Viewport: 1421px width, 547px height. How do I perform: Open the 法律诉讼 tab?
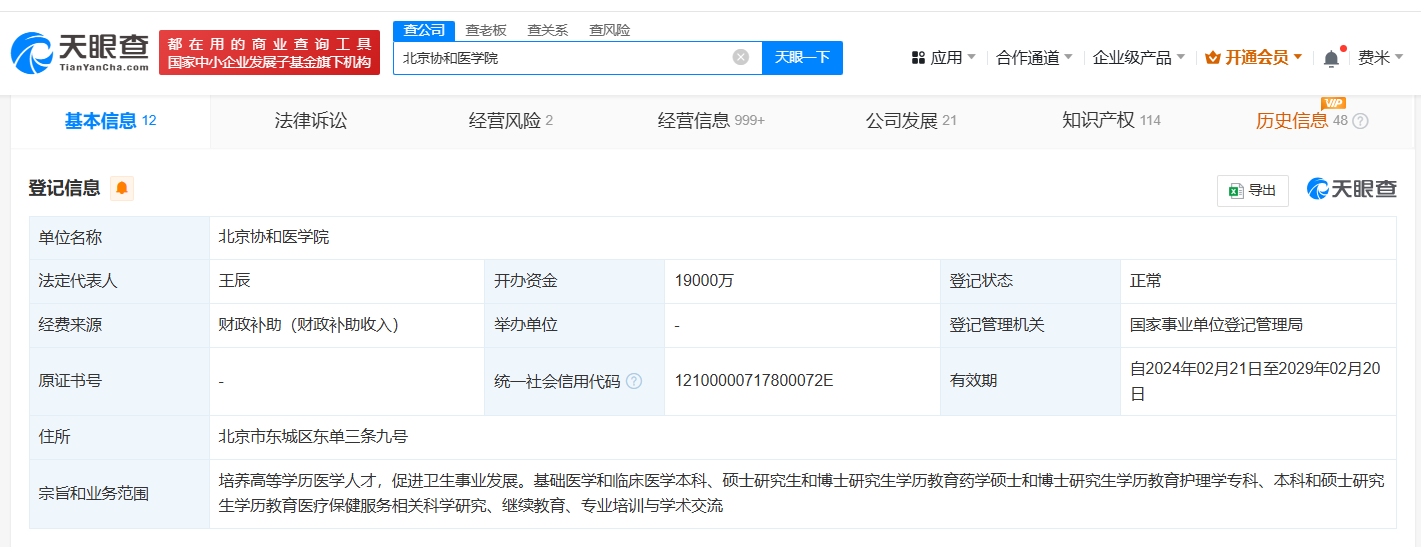(x=311, y=121)
